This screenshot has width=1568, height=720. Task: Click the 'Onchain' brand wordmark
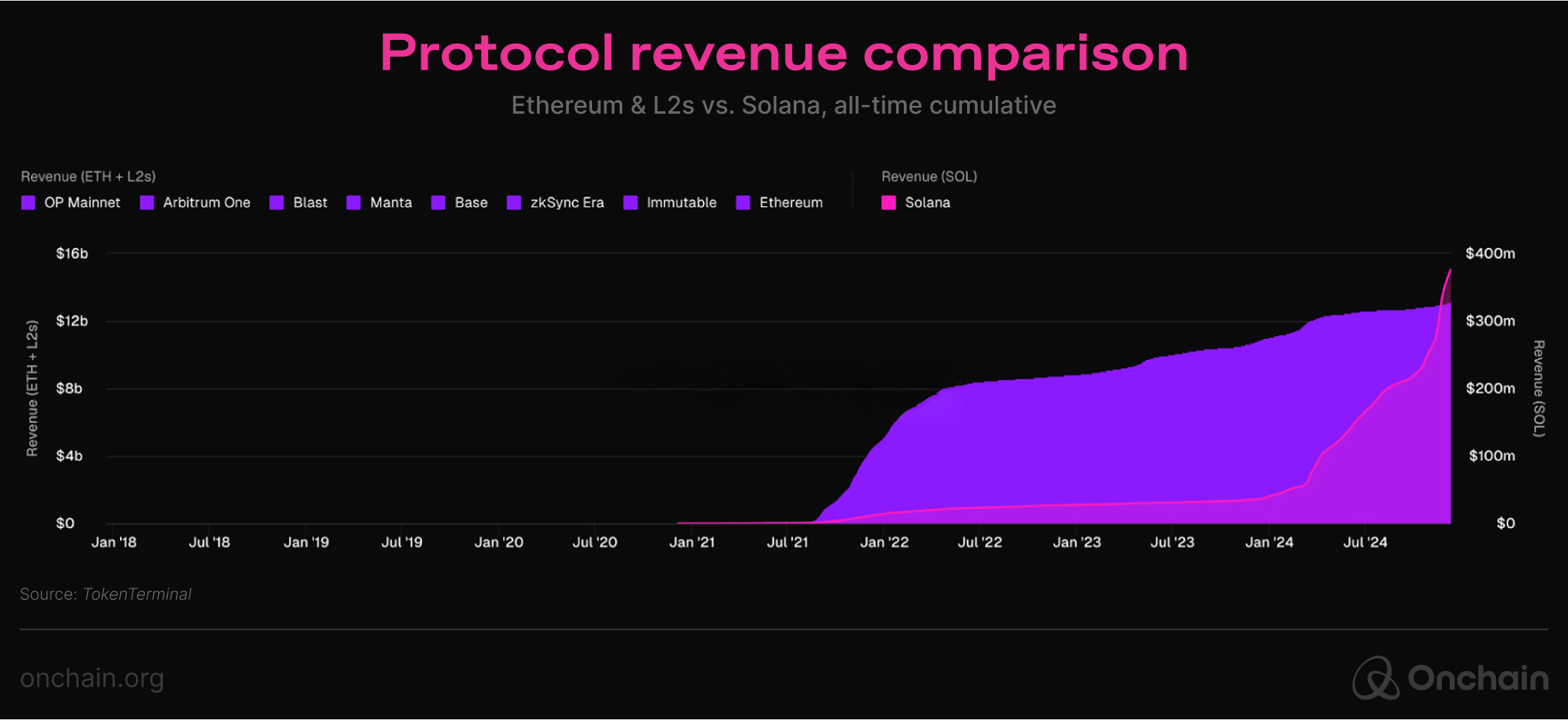click(1478, 678)
